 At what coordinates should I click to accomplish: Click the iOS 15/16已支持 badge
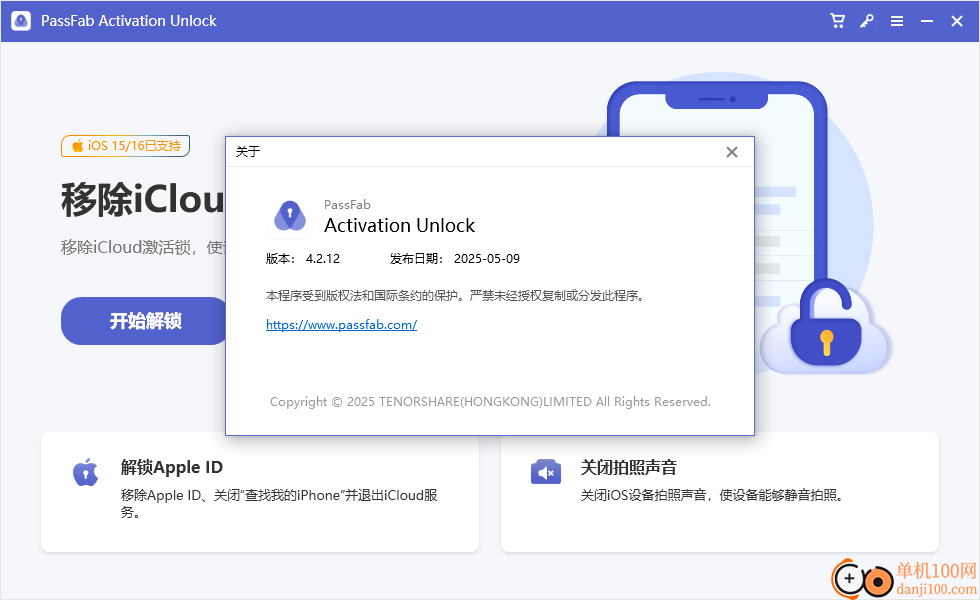tap(126, 146)
